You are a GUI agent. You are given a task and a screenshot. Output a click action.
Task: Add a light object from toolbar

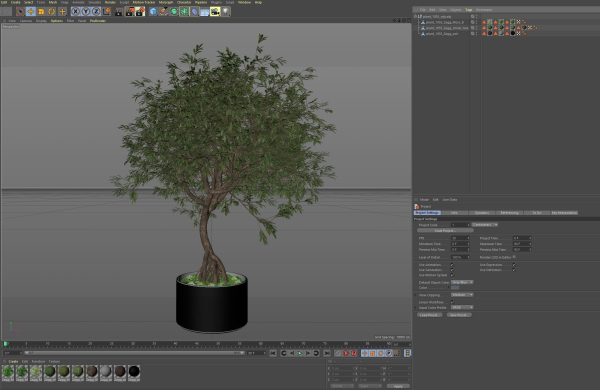[226, 11]
